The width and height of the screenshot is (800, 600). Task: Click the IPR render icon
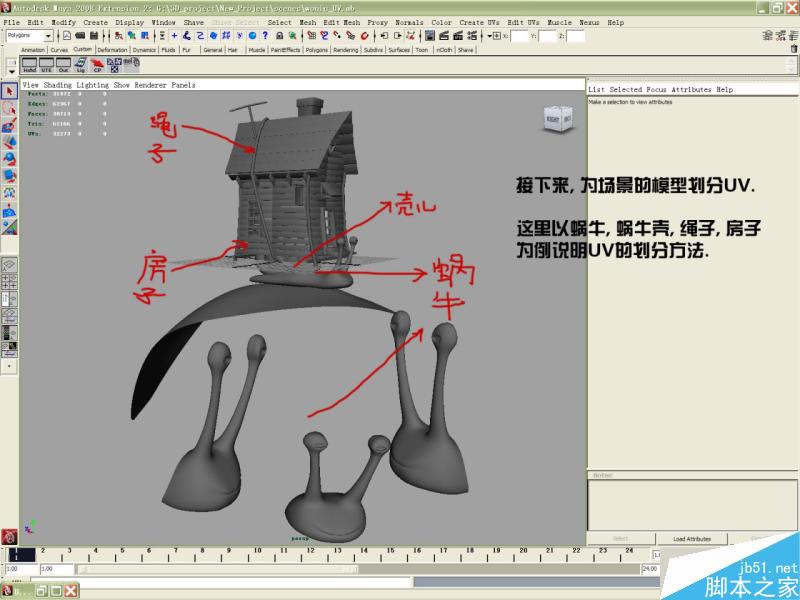458,36
